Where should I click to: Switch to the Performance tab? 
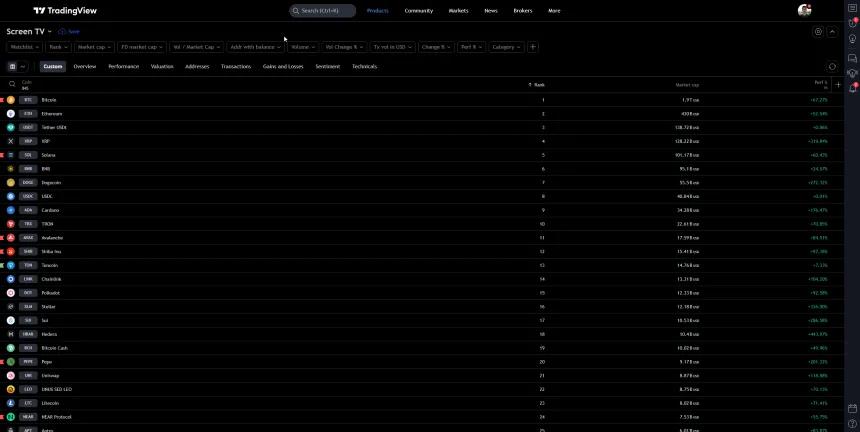[x=123, y=66]
